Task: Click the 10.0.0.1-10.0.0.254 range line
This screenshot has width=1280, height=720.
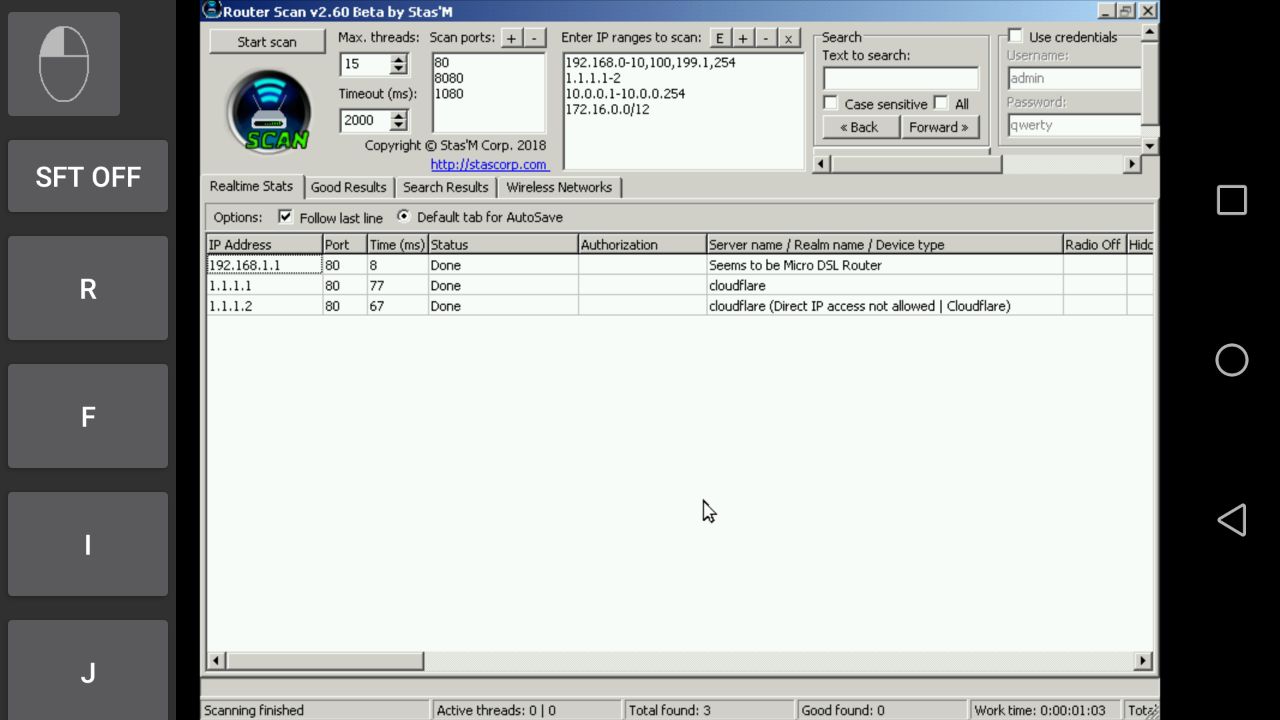Action: [625, 94]
